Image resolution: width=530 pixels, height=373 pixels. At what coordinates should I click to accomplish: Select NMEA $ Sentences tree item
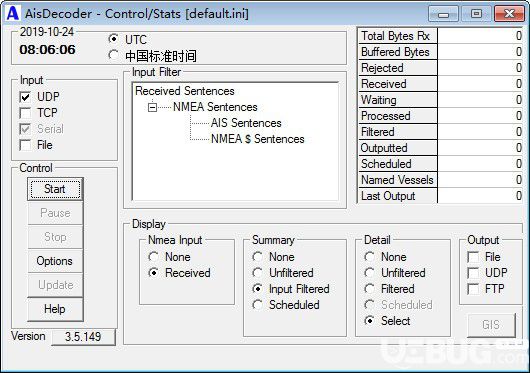258,139
